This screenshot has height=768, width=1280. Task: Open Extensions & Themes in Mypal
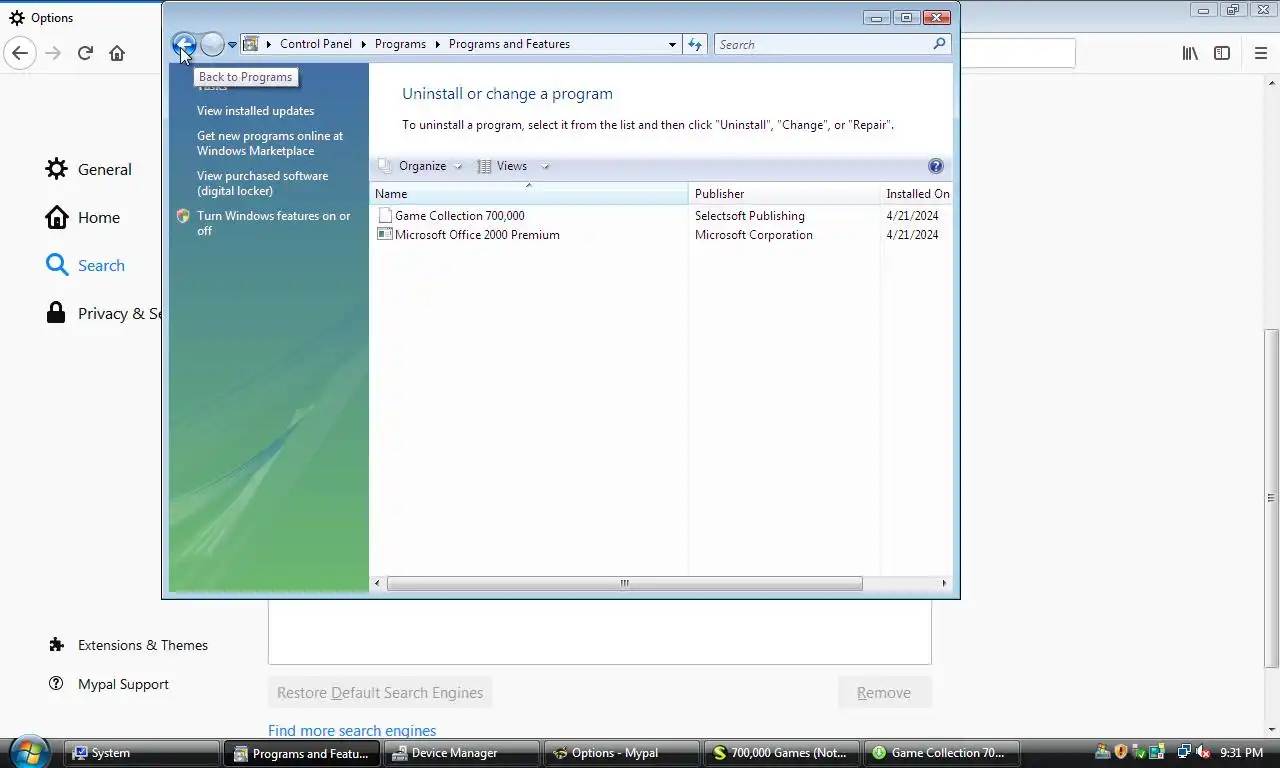[x=128, y=645]
